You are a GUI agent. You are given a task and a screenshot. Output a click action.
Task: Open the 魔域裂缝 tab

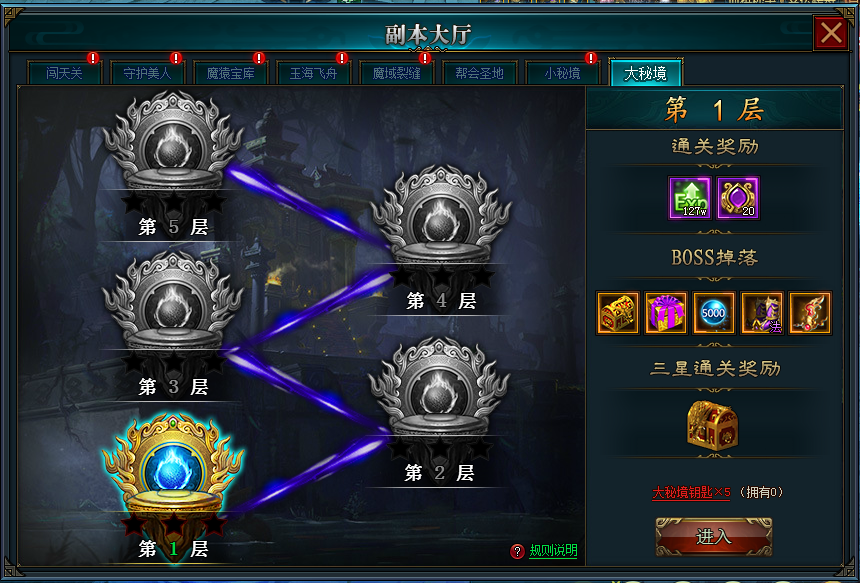coord(396,73)
